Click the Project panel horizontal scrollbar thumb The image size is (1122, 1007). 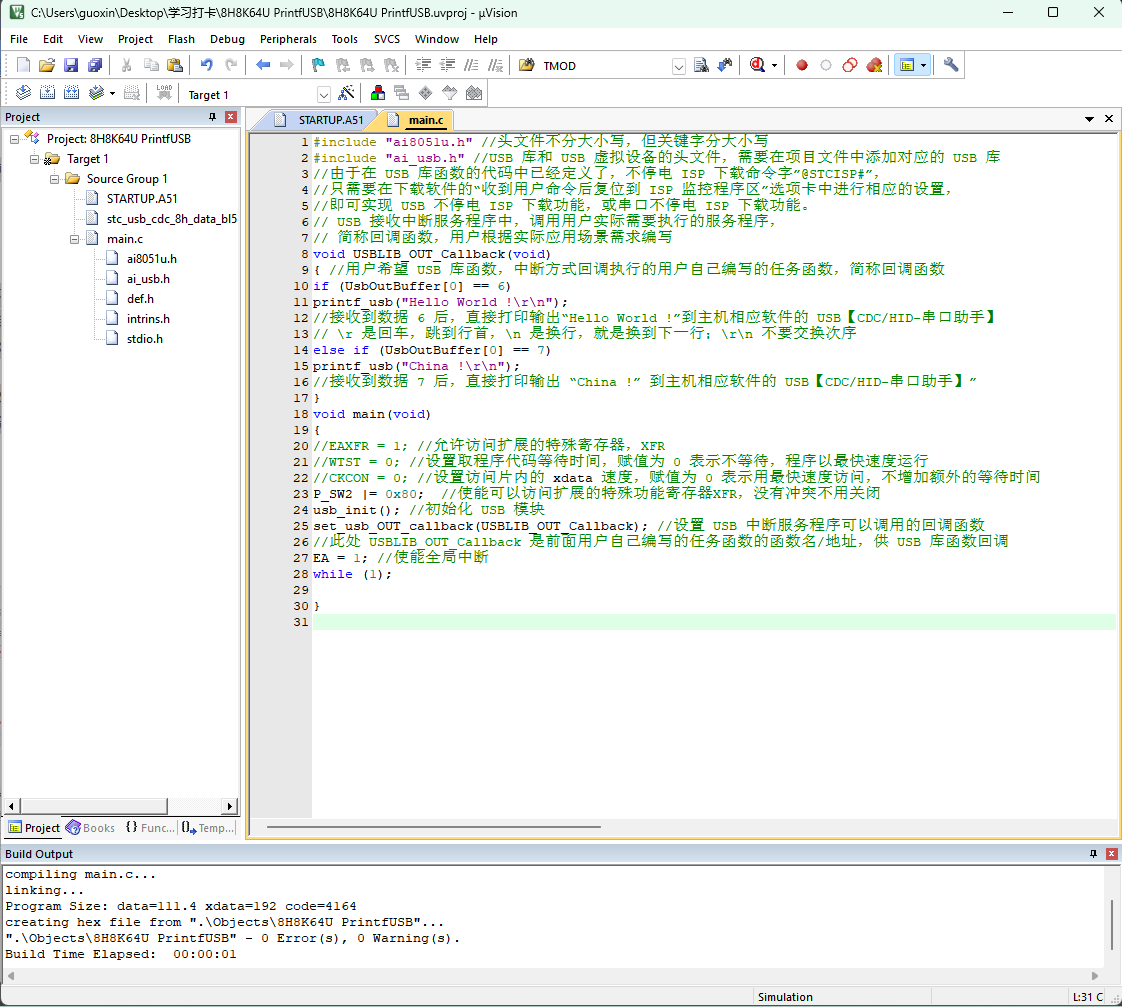94,806
